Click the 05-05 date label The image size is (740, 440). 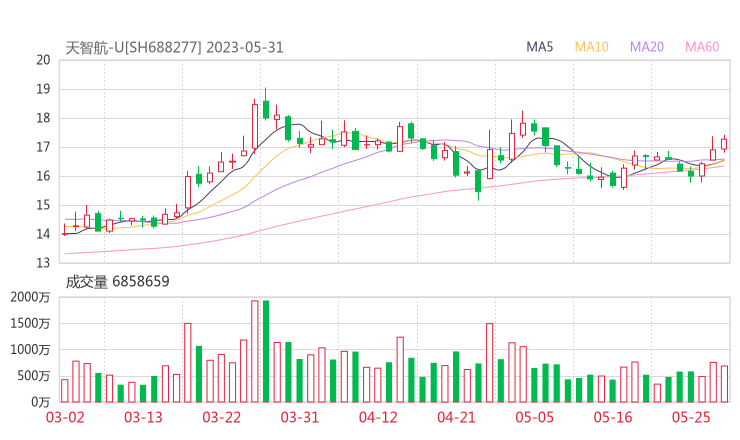(535, 417)
